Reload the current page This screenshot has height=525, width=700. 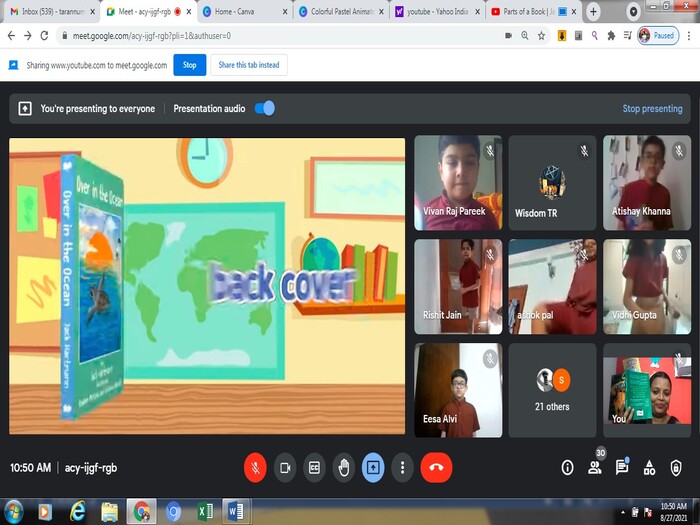coord(44,36)
